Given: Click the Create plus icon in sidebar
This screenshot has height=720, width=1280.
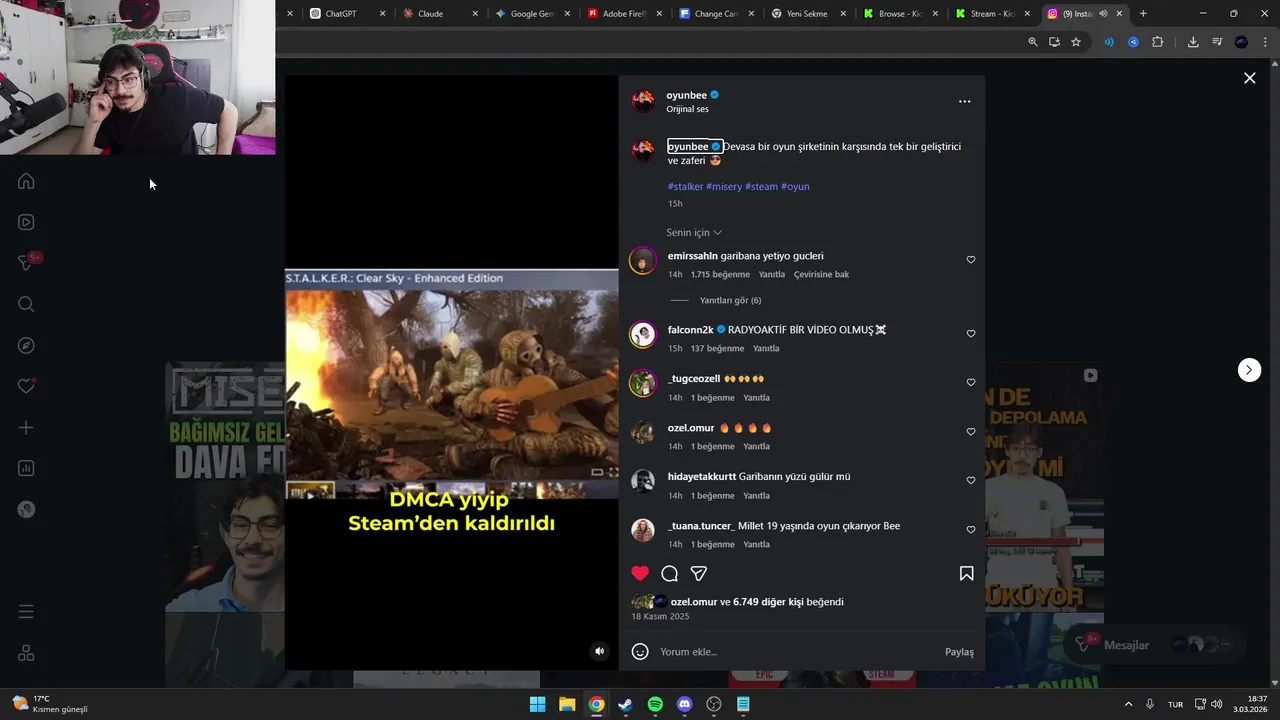Looking at the screenshot, I should 26,427.
